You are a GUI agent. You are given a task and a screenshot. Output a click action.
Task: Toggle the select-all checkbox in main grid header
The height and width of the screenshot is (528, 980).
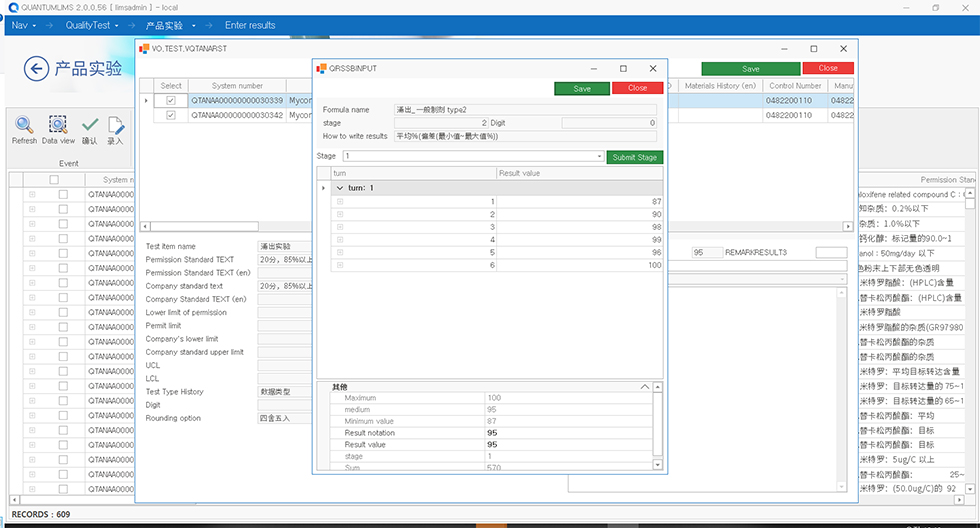coord(54,180)
